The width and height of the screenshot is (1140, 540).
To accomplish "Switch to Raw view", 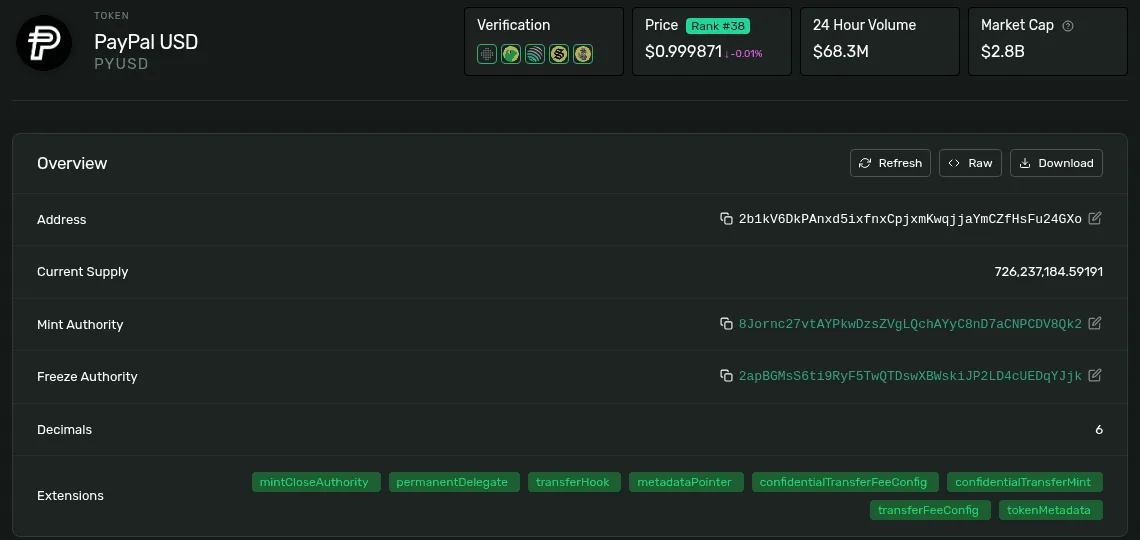I will pos(970,163).
